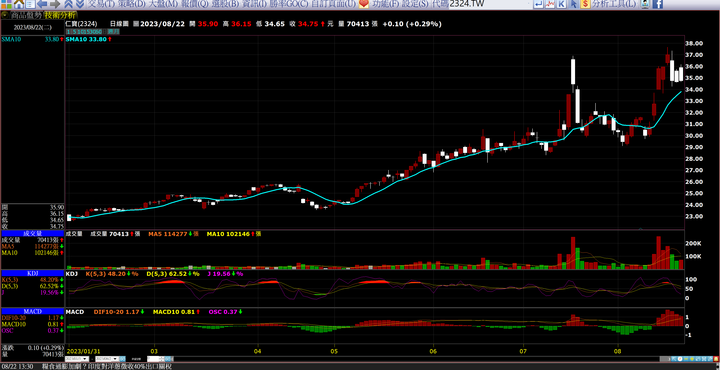Open the K-line chart icon
The height and width of the screenshot is (370, 720).
(562, 4)
